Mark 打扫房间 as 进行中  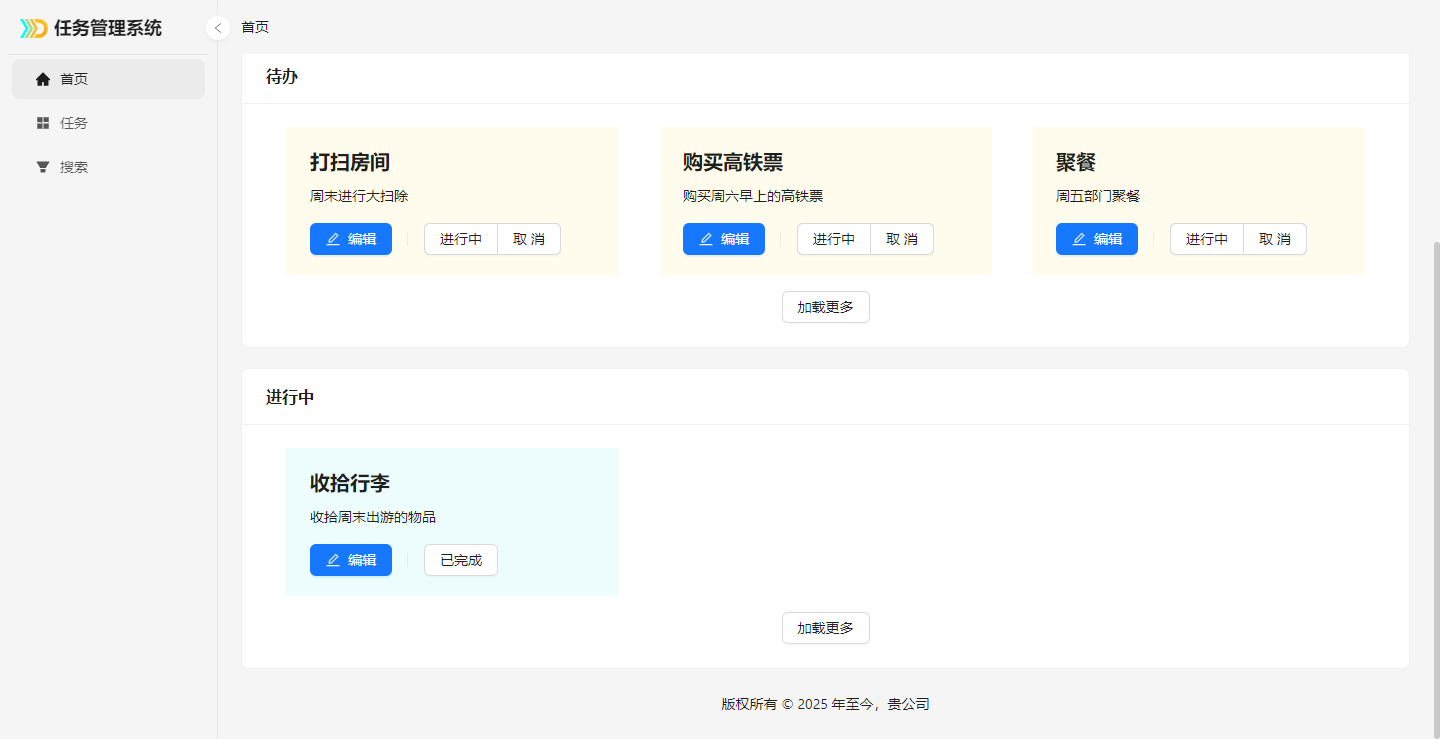click(x=461, y=239)
